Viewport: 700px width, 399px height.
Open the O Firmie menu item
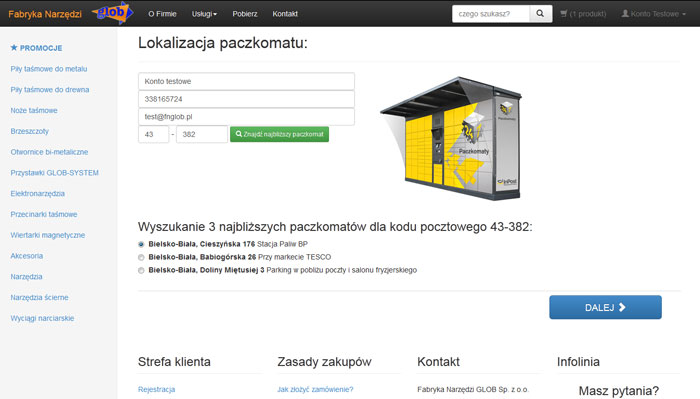point(162,14)
